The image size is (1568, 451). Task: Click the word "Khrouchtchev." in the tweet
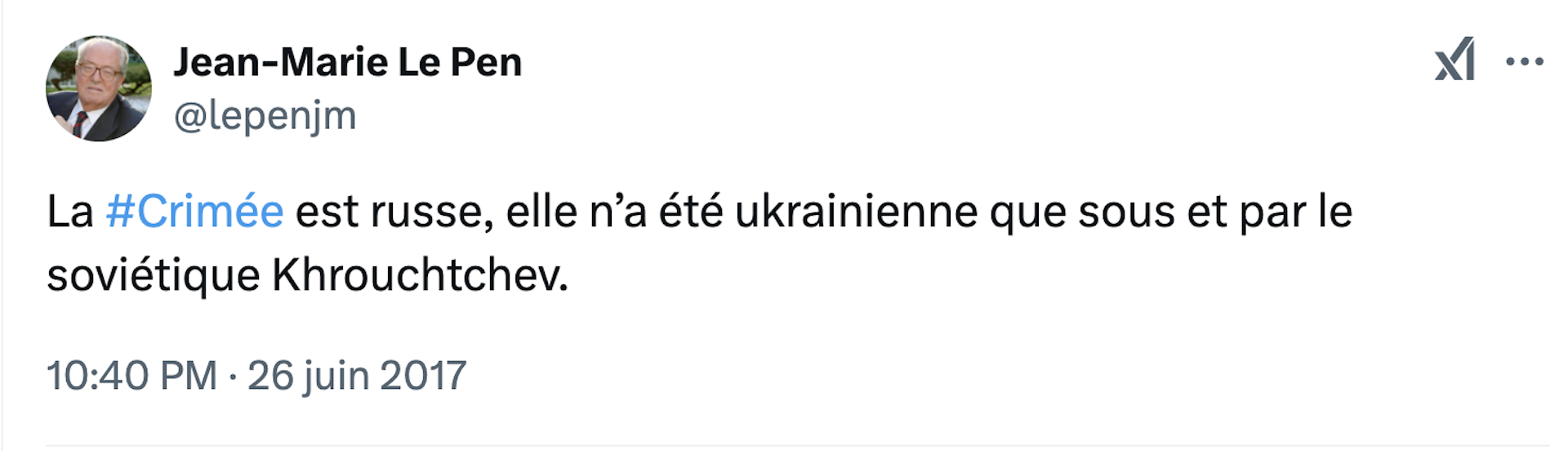(x=420, y=275)
